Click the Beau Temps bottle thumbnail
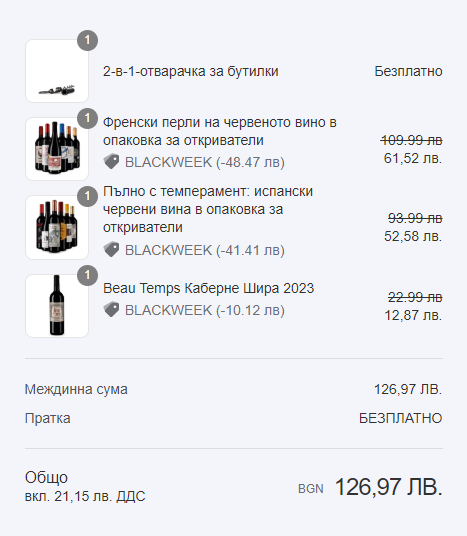467x536 pixels. coord(57,306)
